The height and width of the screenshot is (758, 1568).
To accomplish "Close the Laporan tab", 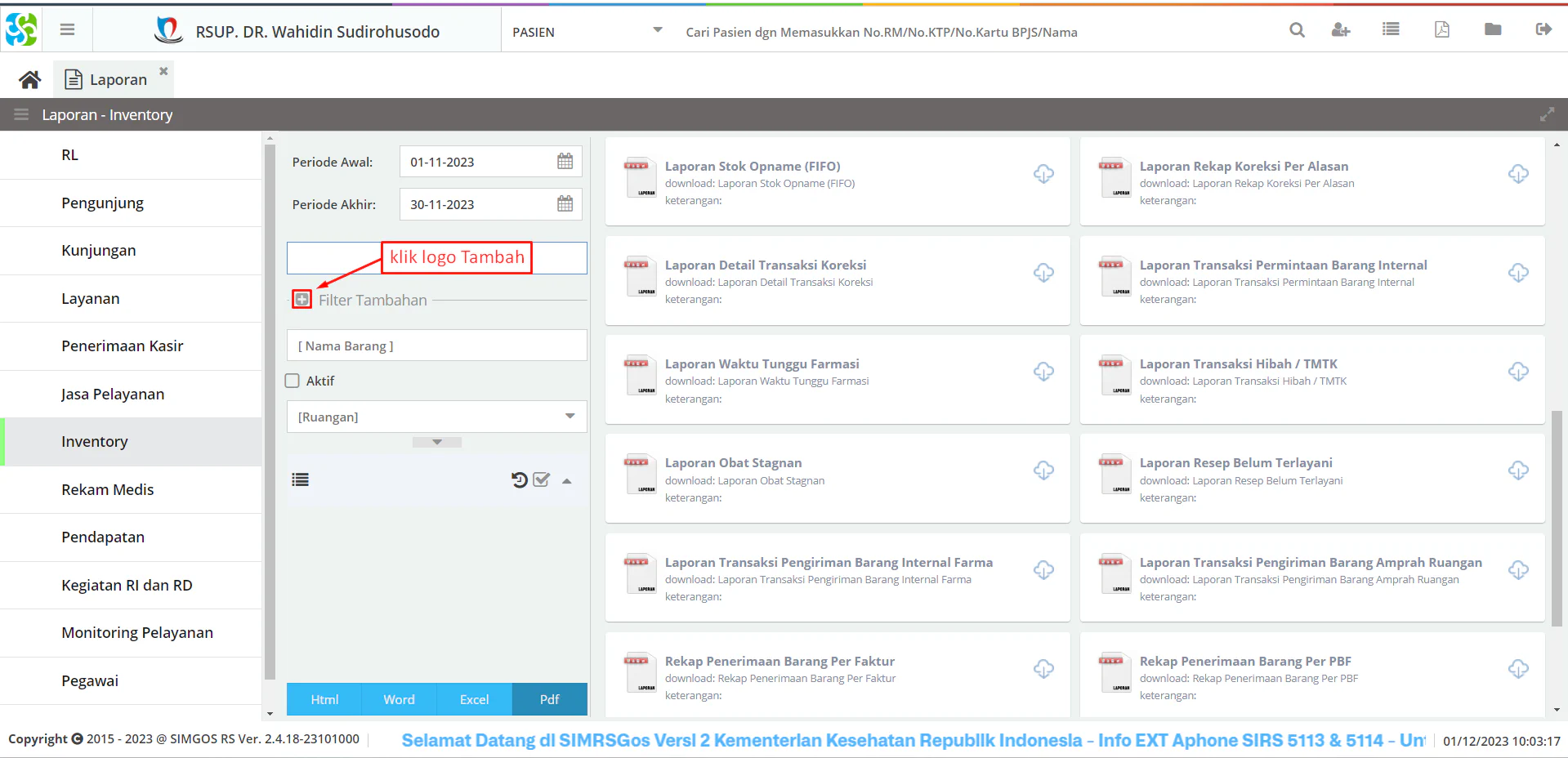I will tap(163, 71).
